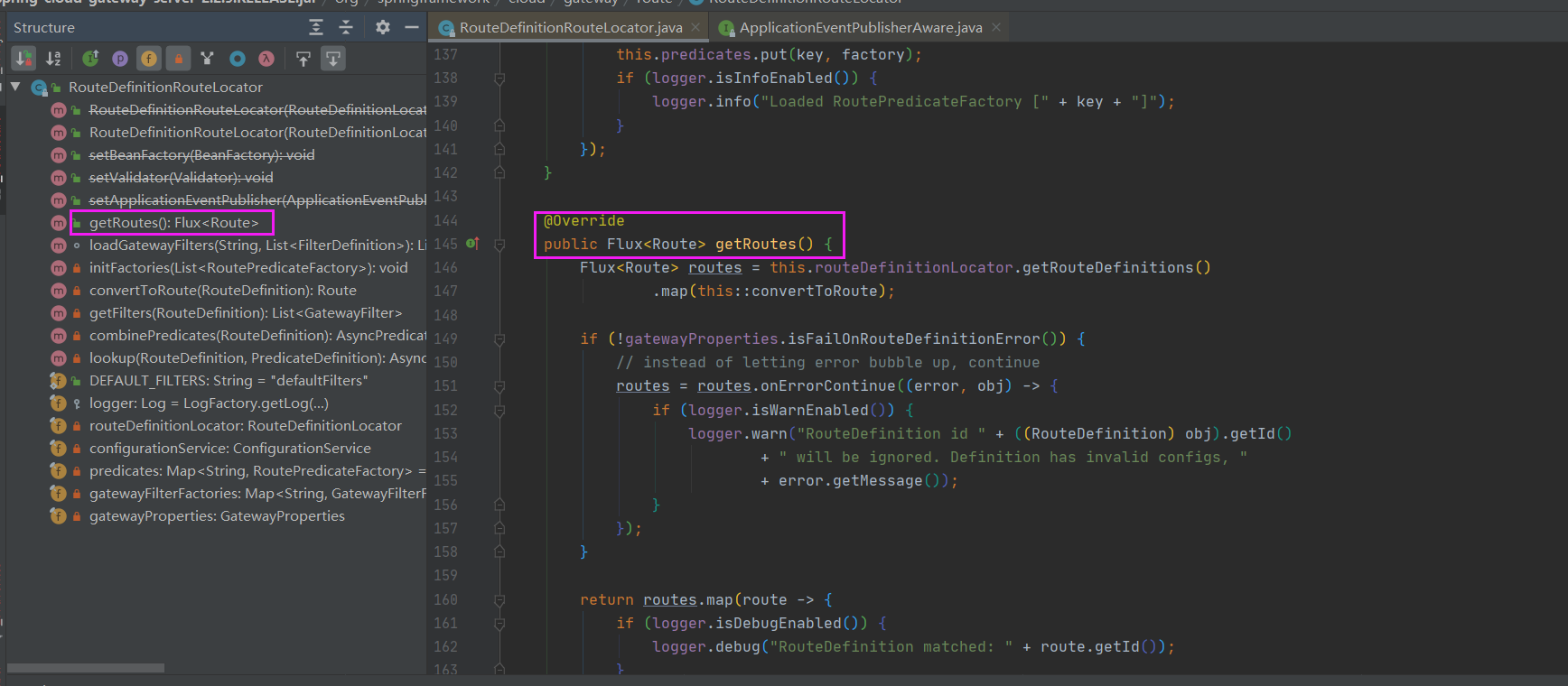Click Autoscroll from Source icon

[x=333, y=59]
